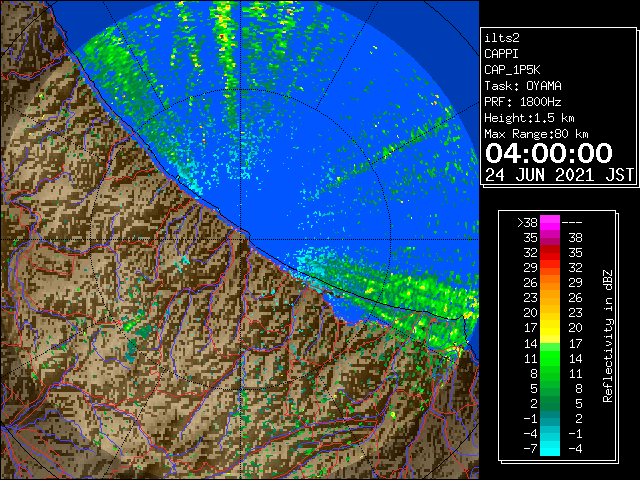Image resolution: width=640 pixels, height=480 pixels.
Task: Click the 'Max Range:80 km' line
Action: 536,134
